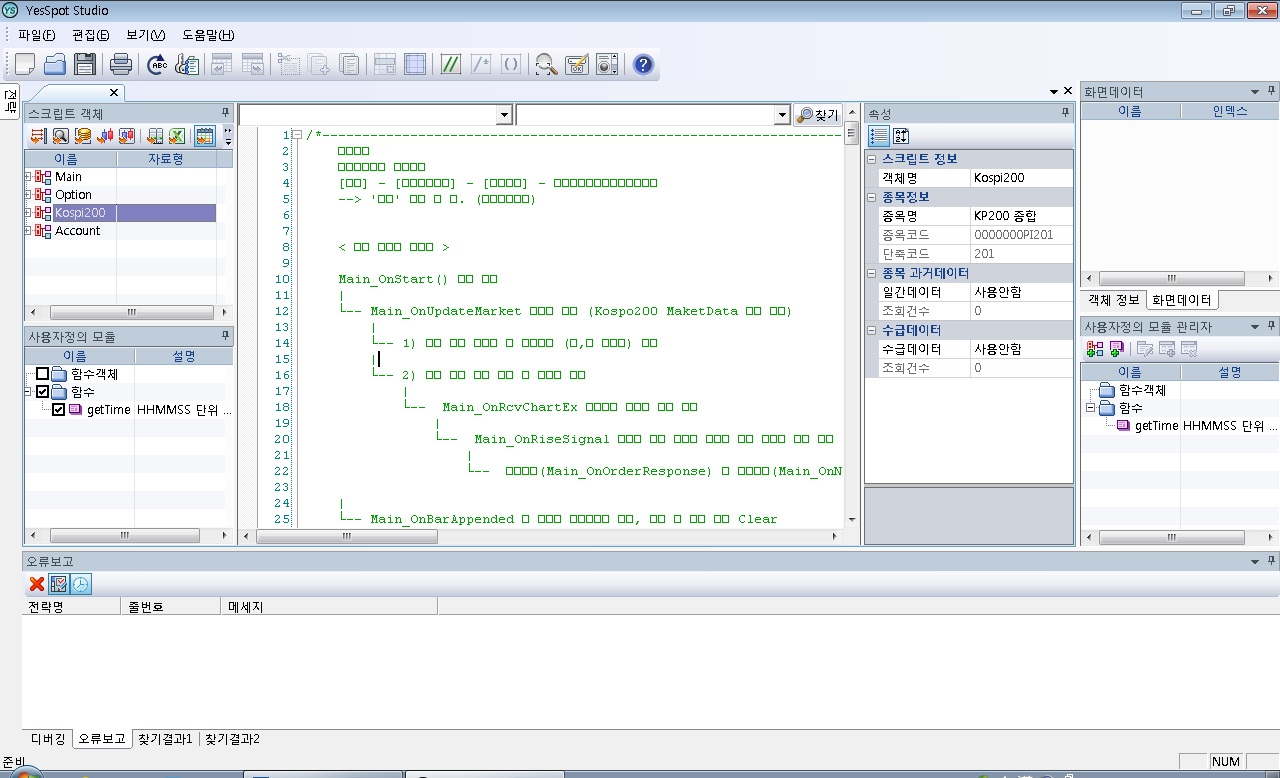Open the 보기(V) menu
The width and height of the screenshot is (1280, 778).
(x=145, y=35)
